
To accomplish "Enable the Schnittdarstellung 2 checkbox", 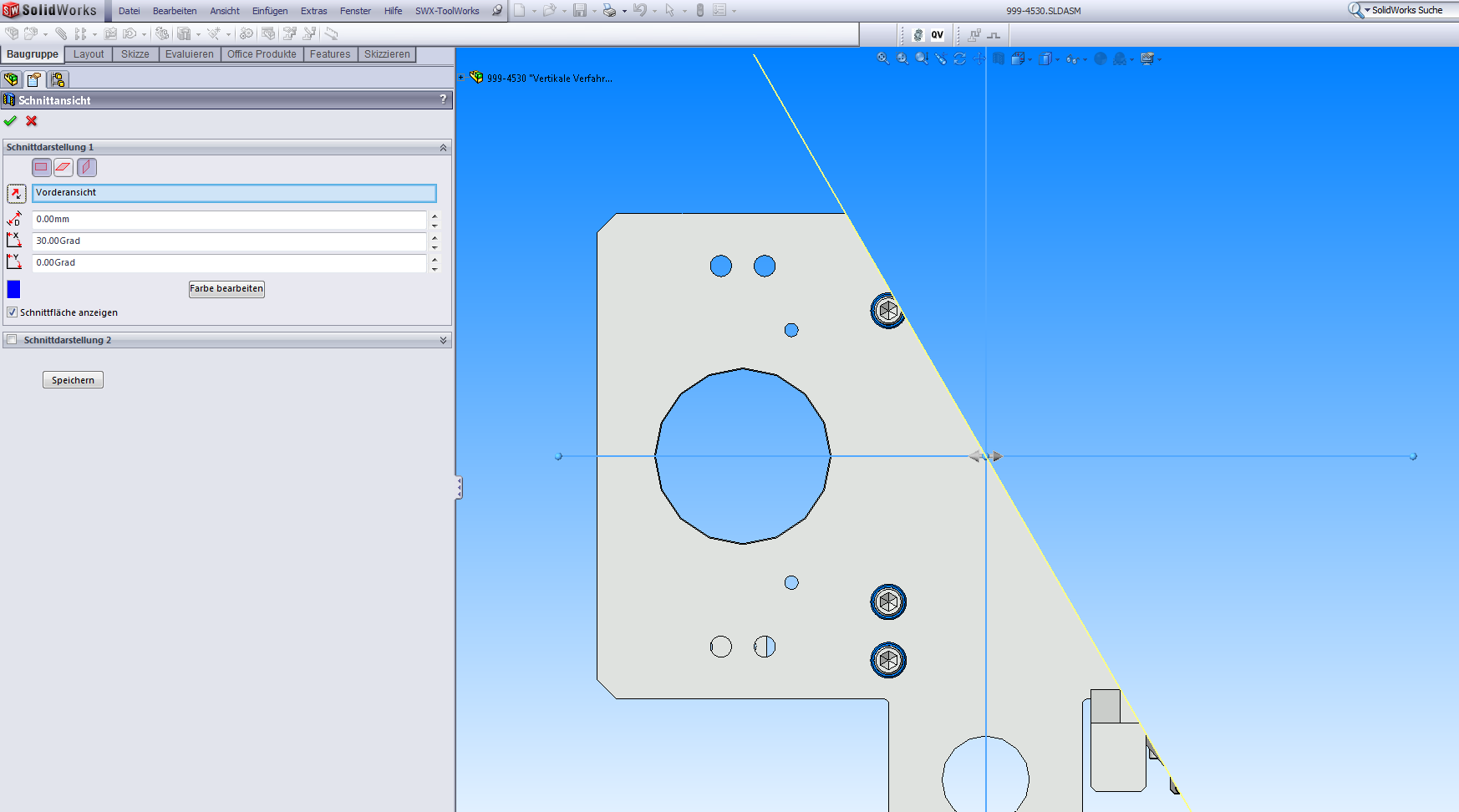I will pyautogui.click(x=12, y=340).
